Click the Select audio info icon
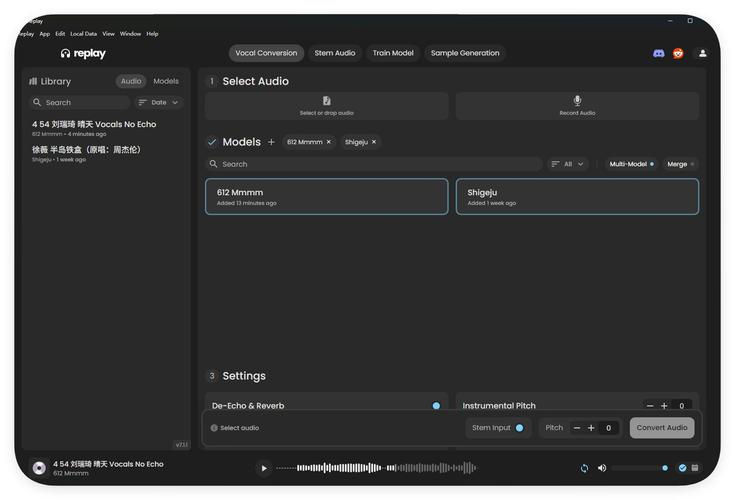 pyautogui.click(x=214, y=428)
